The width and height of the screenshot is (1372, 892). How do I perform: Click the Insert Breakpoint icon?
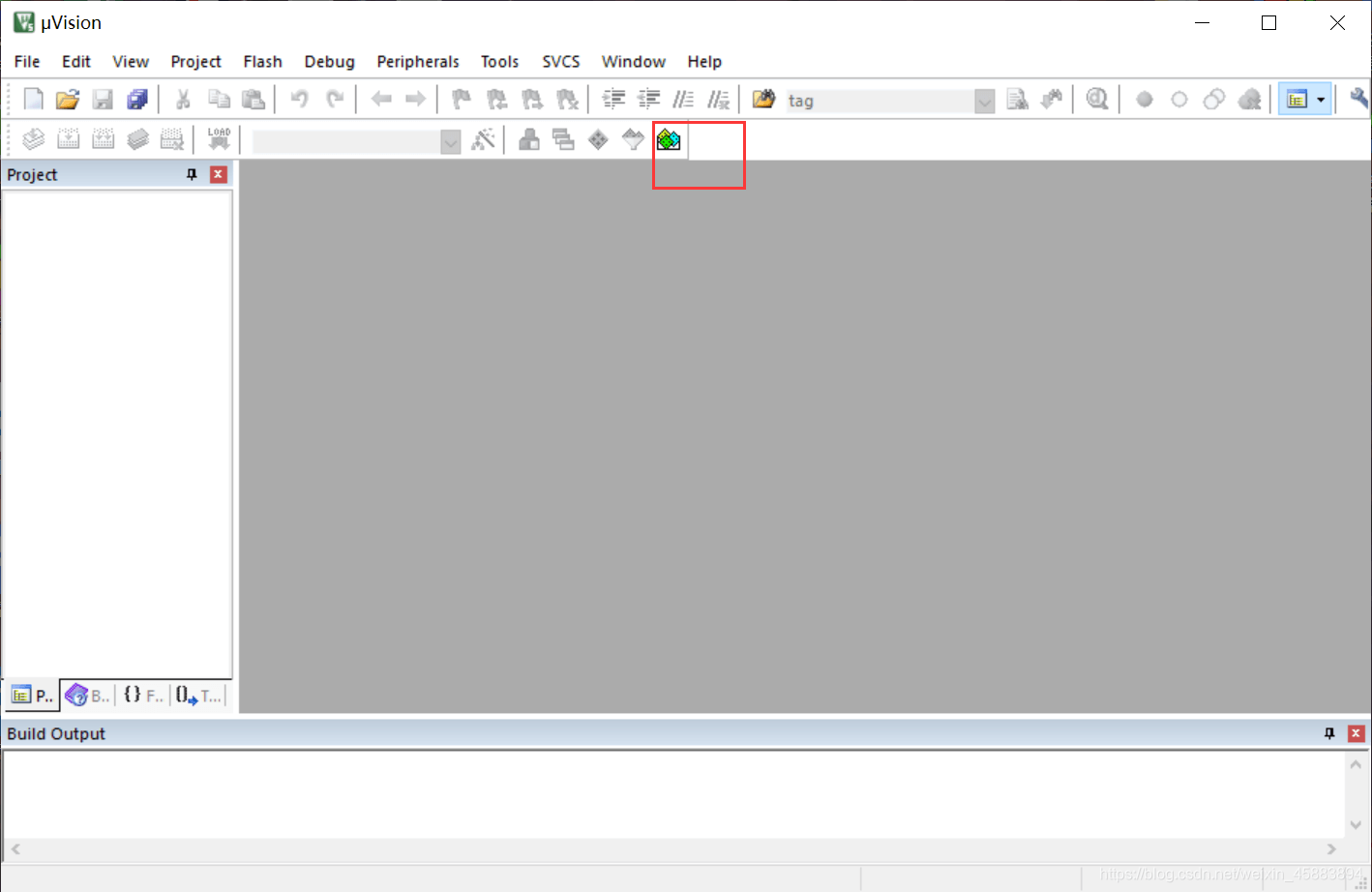1145,99
